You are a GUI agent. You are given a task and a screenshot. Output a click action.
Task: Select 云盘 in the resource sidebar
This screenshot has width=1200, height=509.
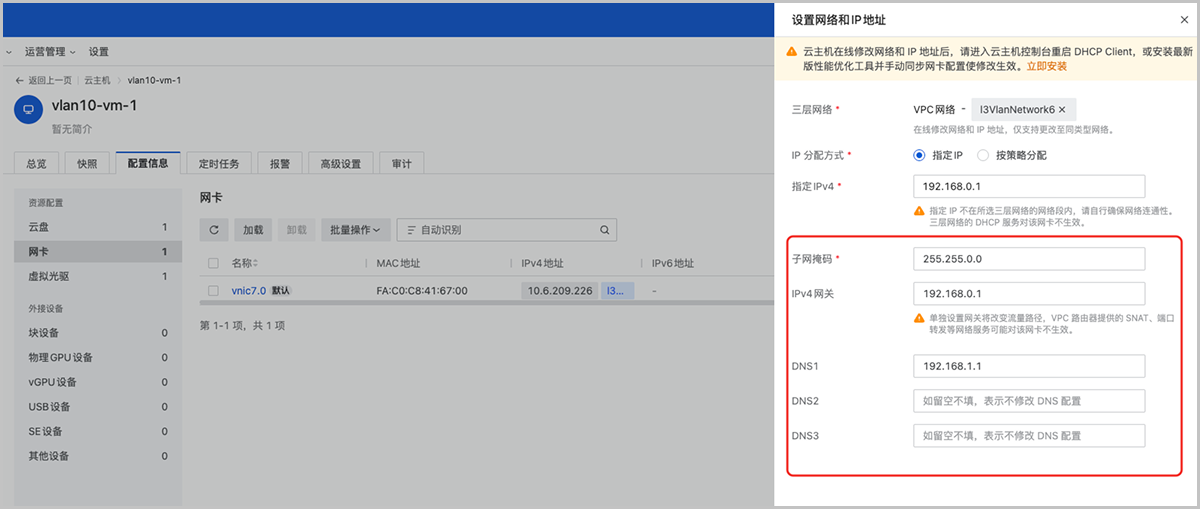[38, 227]
